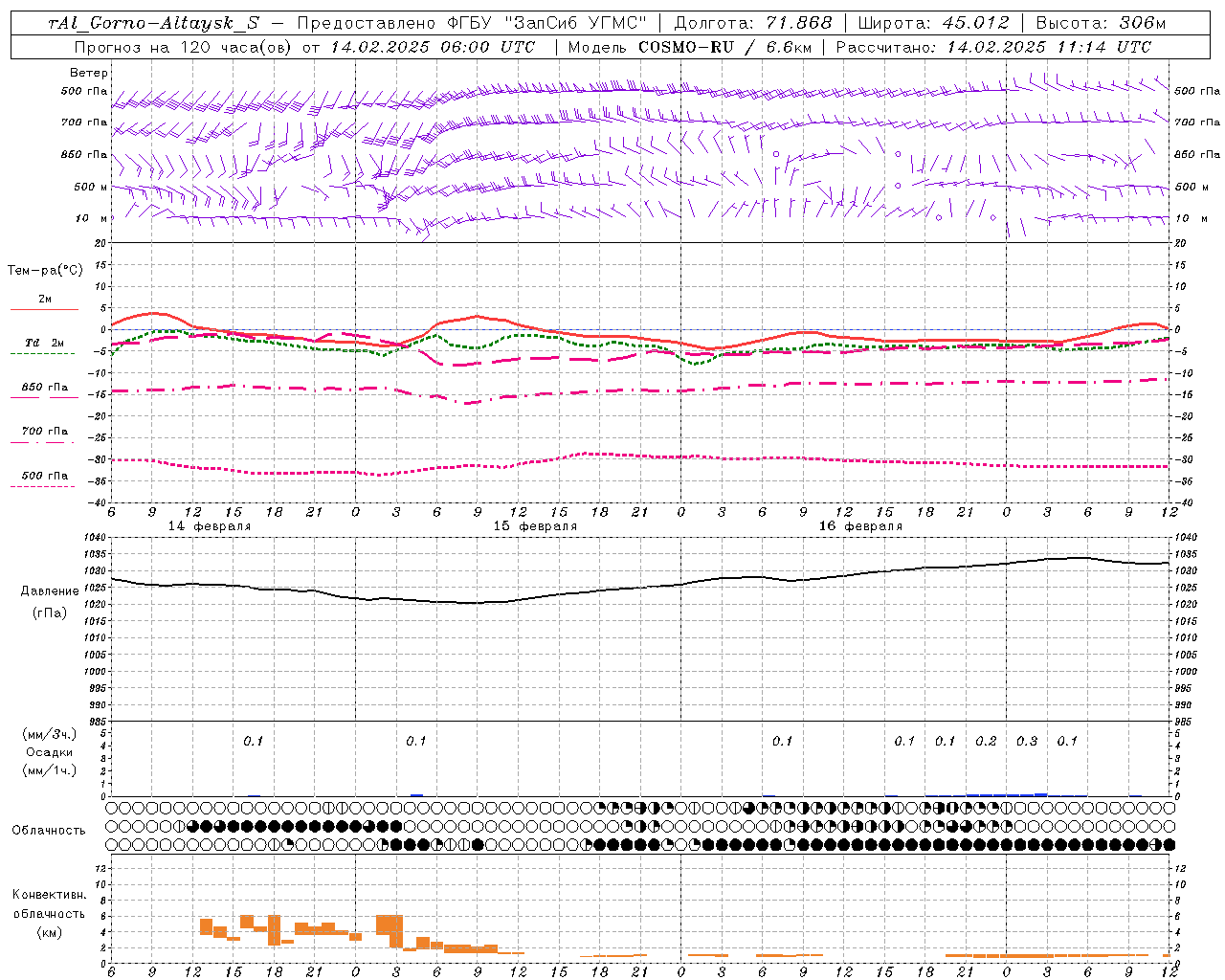Click the (мм/1ч.) unit label
Image resolution: width=1225 pixels, height=980 pixels.
tap(50, 770)
